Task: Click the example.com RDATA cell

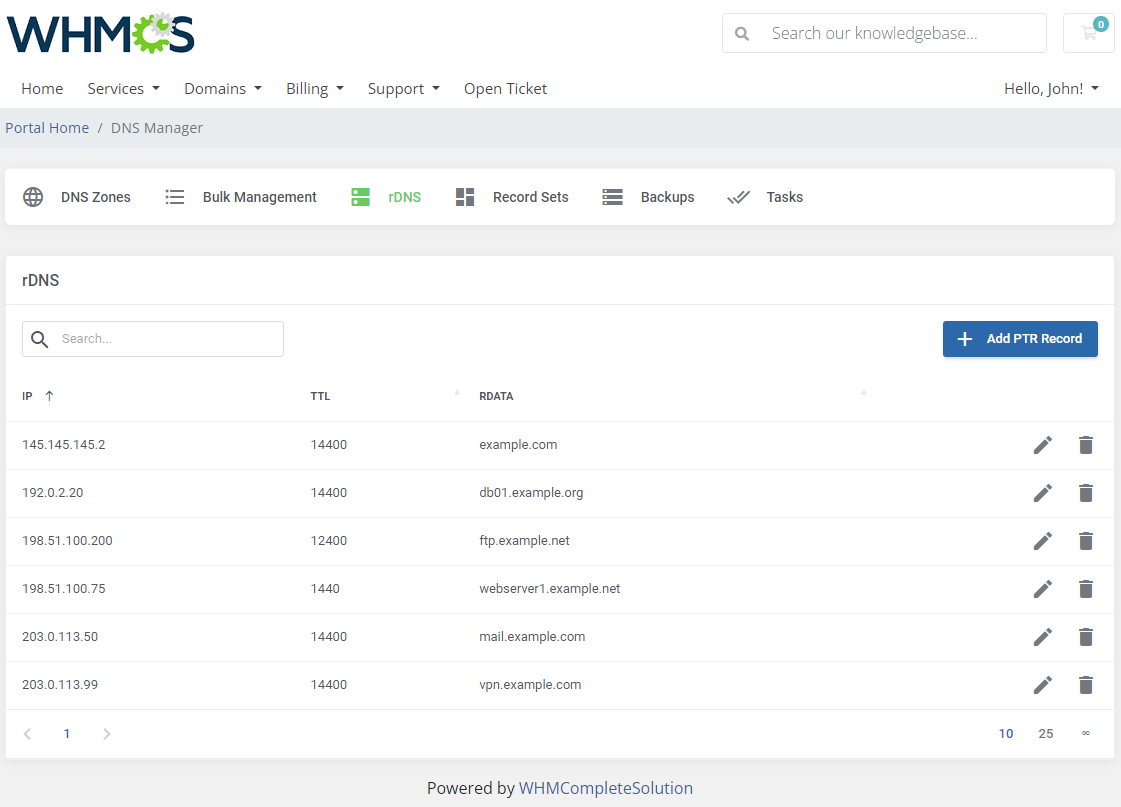Action: [518, 445]
